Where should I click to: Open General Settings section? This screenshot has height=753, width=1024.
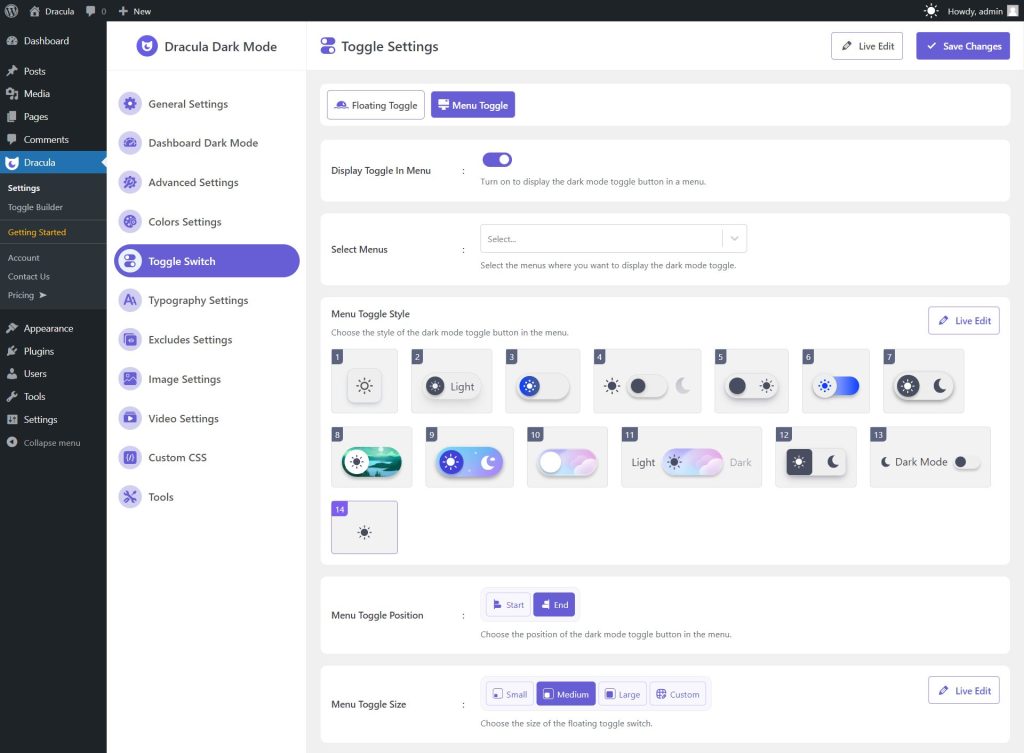point(206,104)
